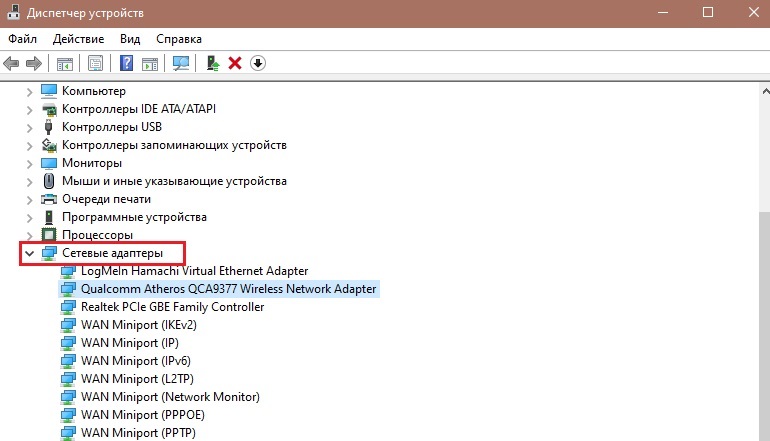Viewport: 770px width, 441px height.
Task: Select the WAN Miniport (PPTP) entry
Action: (137, 433)
